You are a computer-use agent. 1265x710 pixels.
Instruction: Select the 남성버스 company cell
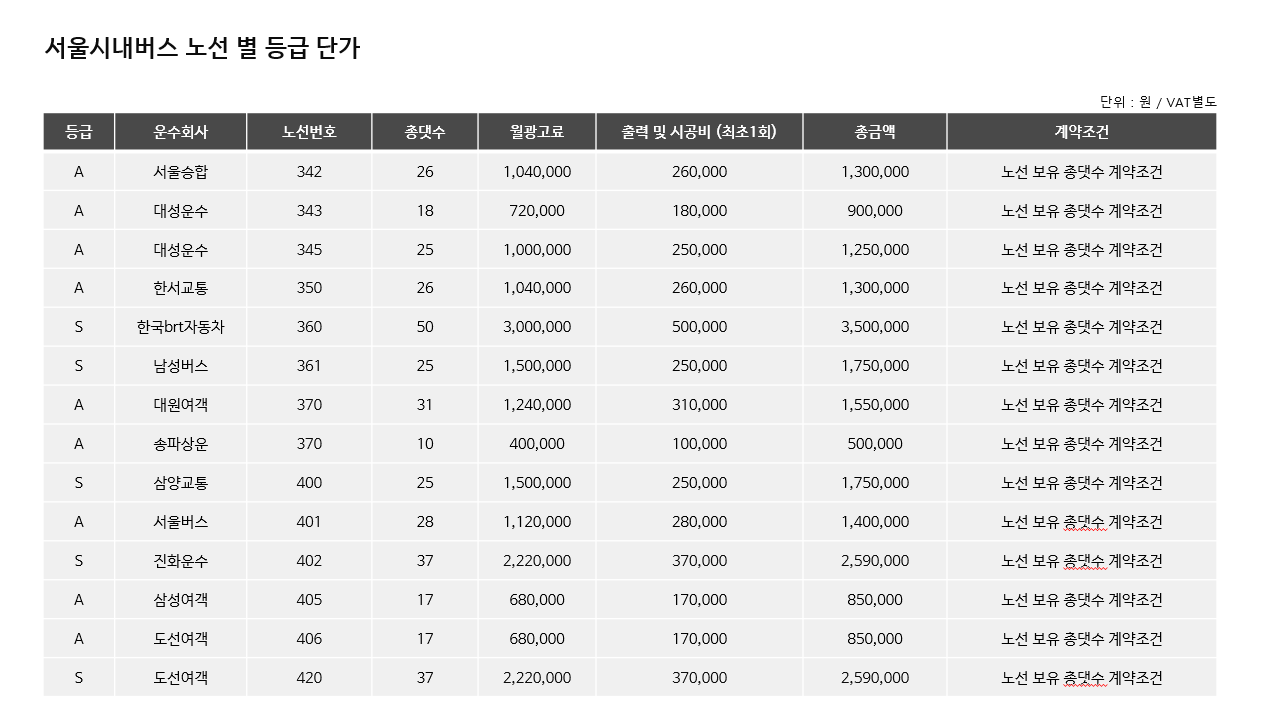pos(181,366)
